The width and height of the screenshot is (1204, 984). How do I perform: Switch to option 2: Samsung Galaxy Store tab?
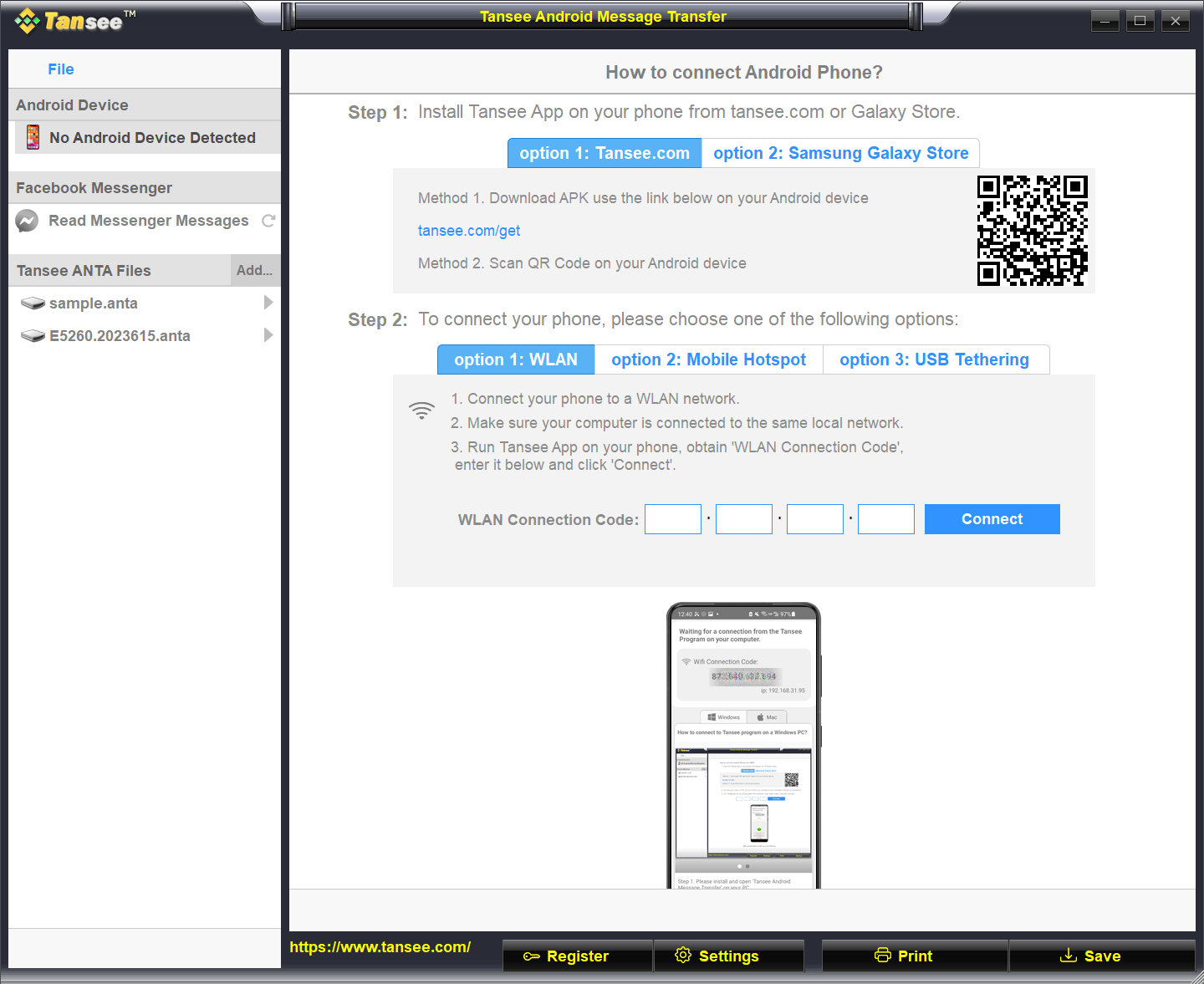(840, 153)
